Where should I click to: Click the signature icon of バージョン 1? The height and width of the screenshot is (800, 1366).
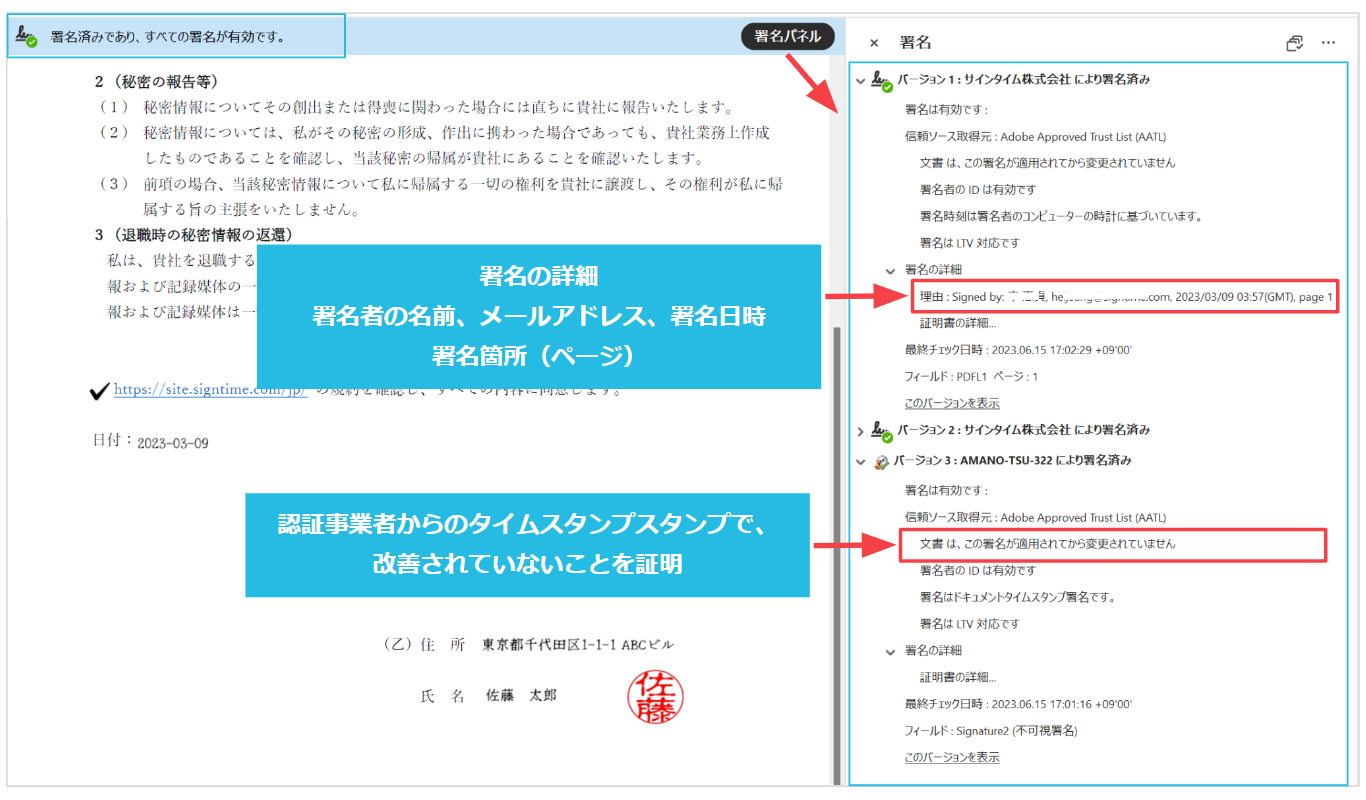[x=882, y=80]
